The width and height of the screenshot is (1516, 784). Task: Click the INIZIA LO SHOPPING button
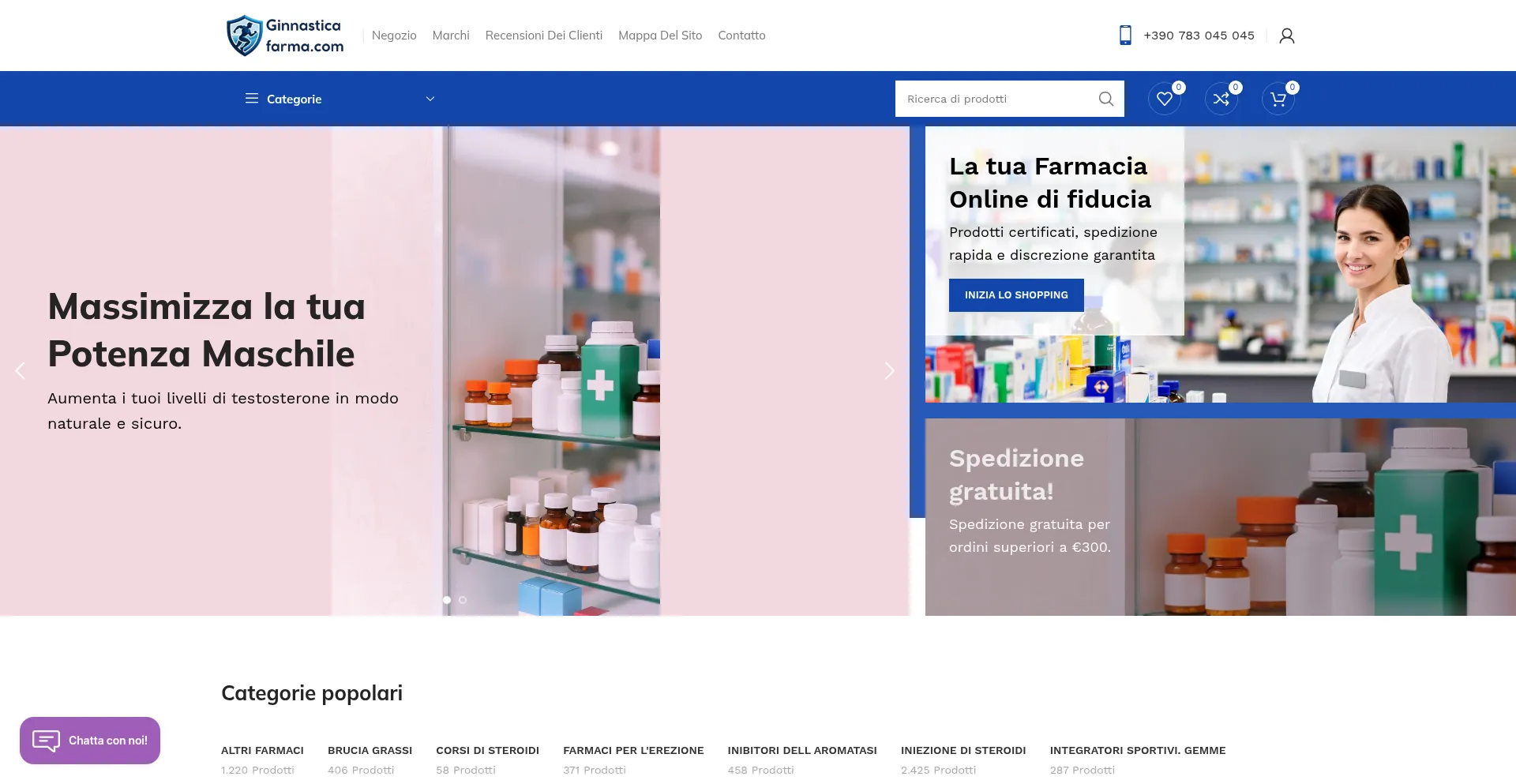(1016, 295)
